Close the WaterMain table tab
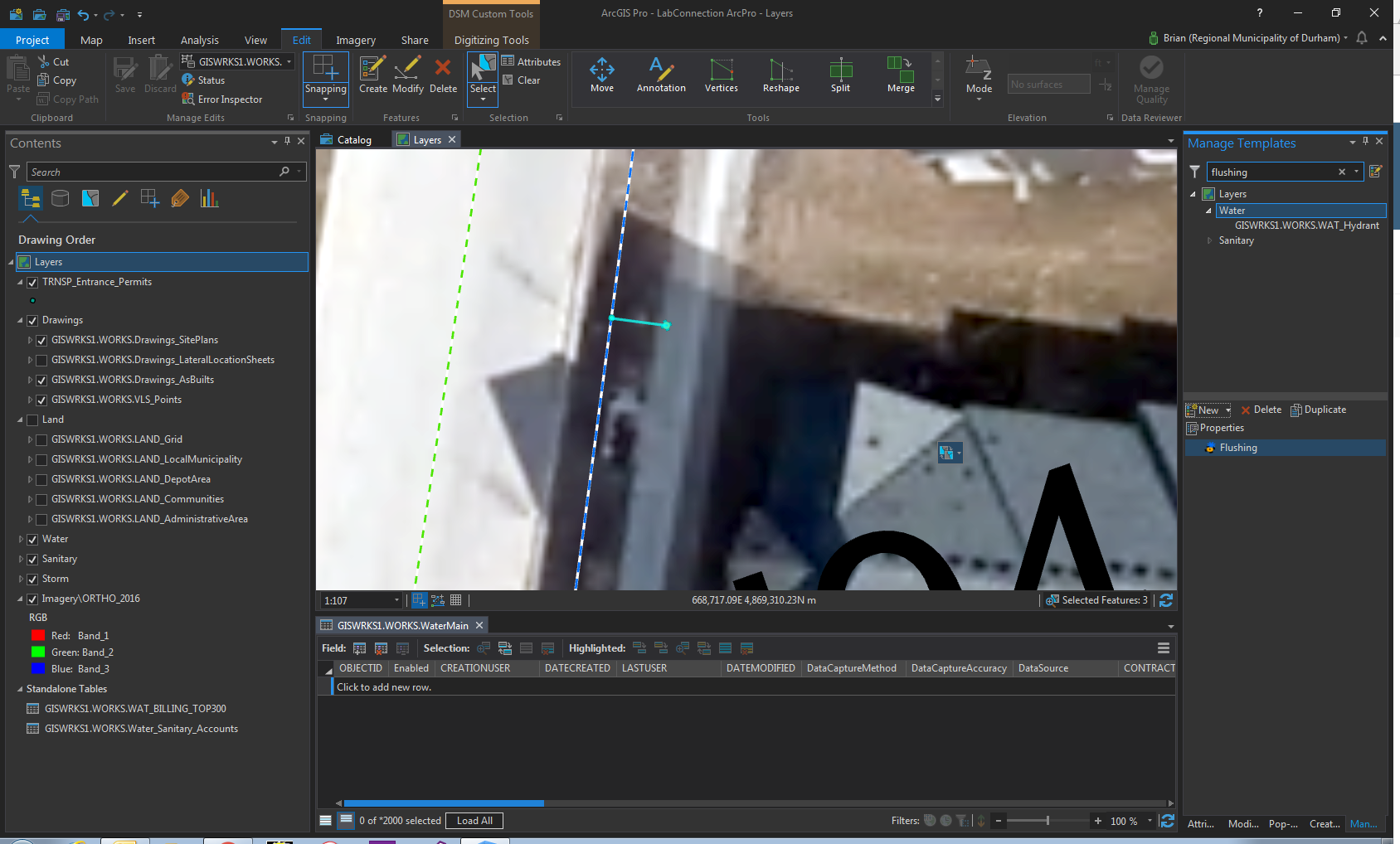Image resolution: width=1400 pixels, height=844 pixels. tap(479, 626)
